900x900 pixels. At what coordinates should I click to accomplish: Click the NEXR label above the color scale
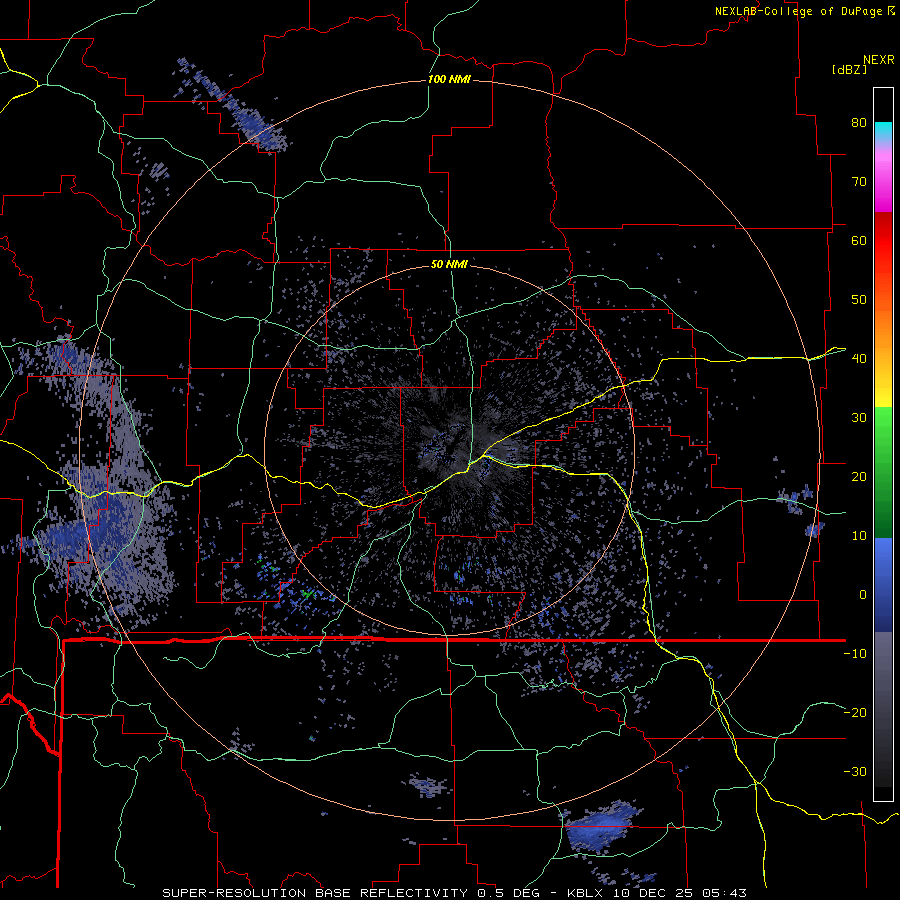878,60
